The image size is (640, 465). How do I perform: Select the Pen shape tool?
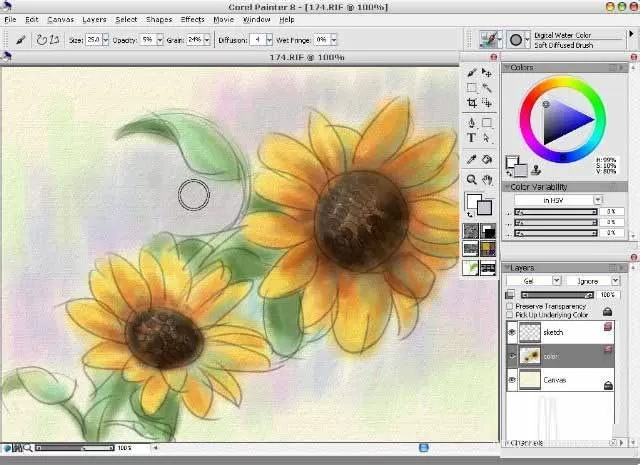pos(471,122)
